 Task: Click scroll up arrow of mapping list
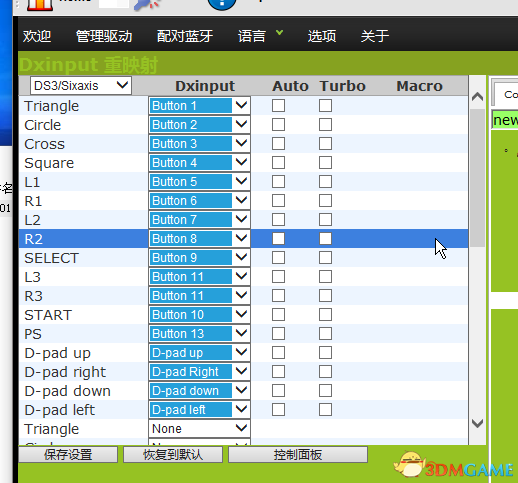pos(478,97)
